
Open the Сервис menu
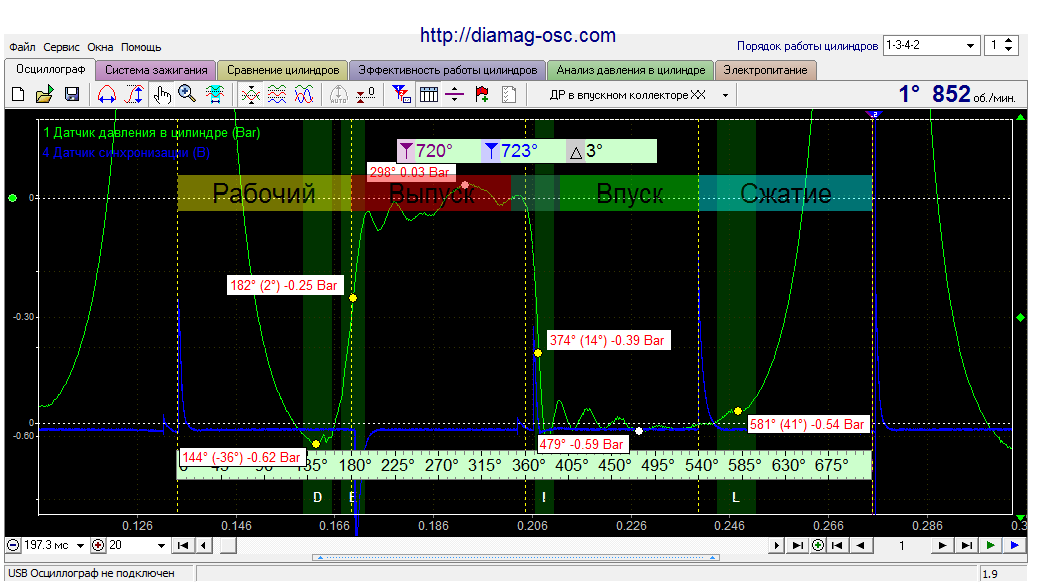61,47
